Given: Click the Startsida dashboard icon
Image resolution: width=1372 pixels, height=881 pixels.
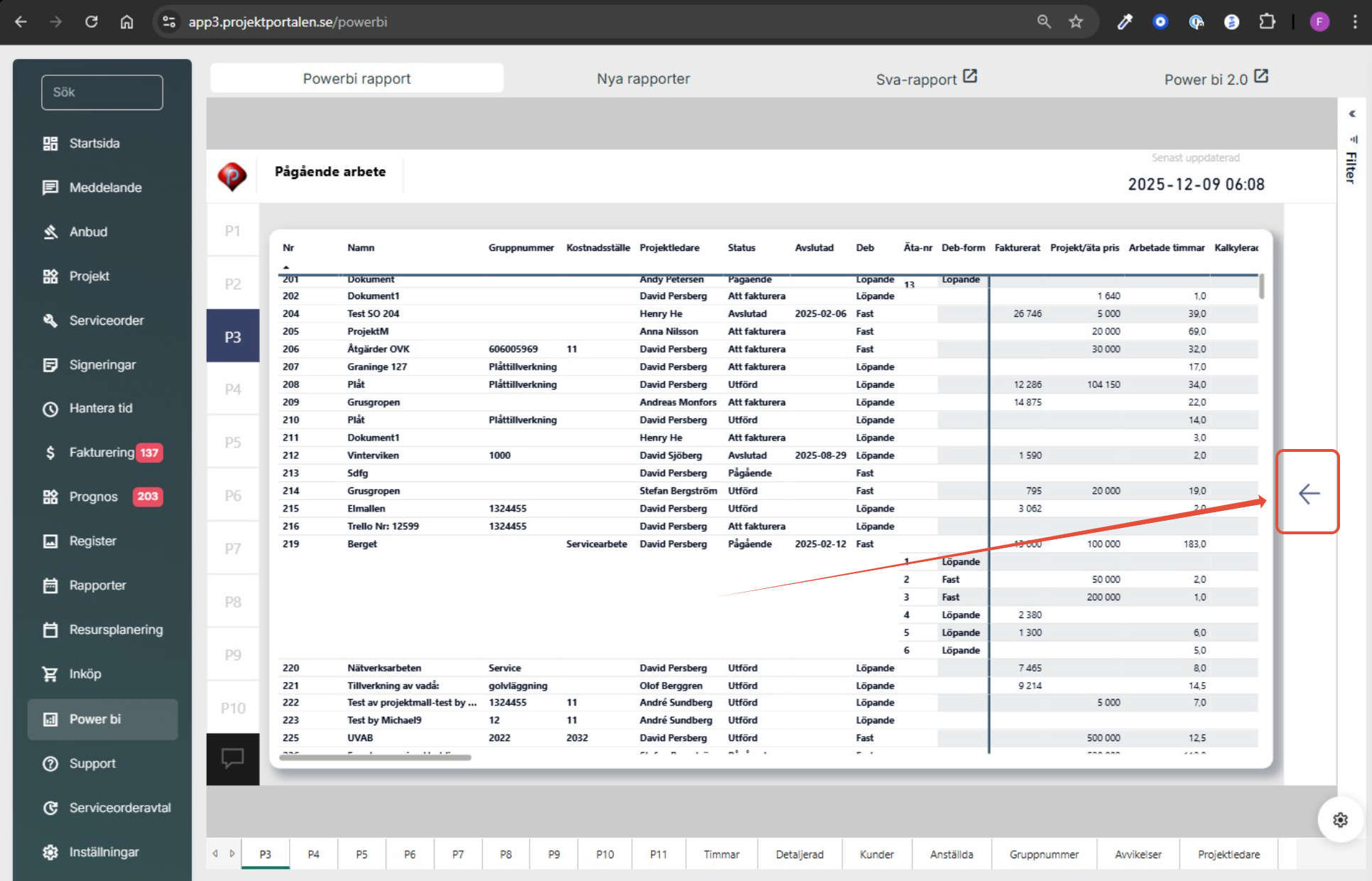Looking at the screenshot, I should coord(50,144).
